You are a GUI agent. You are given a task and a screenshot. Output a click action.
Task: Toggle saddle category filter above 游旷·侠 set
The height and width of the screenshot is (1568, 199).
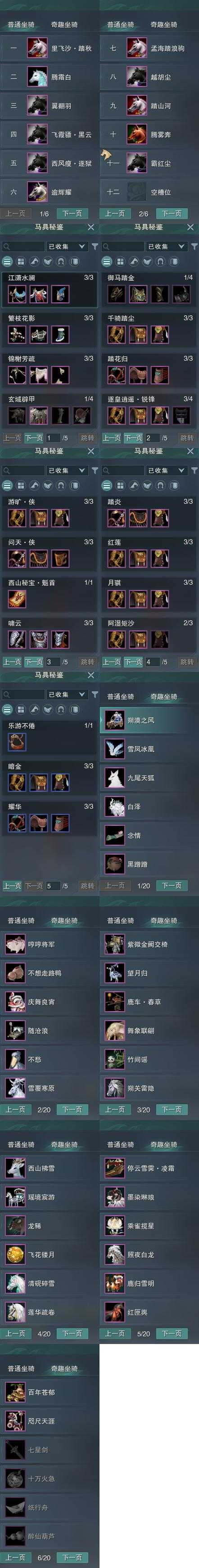pyautogui.click(x=34, y=486)
